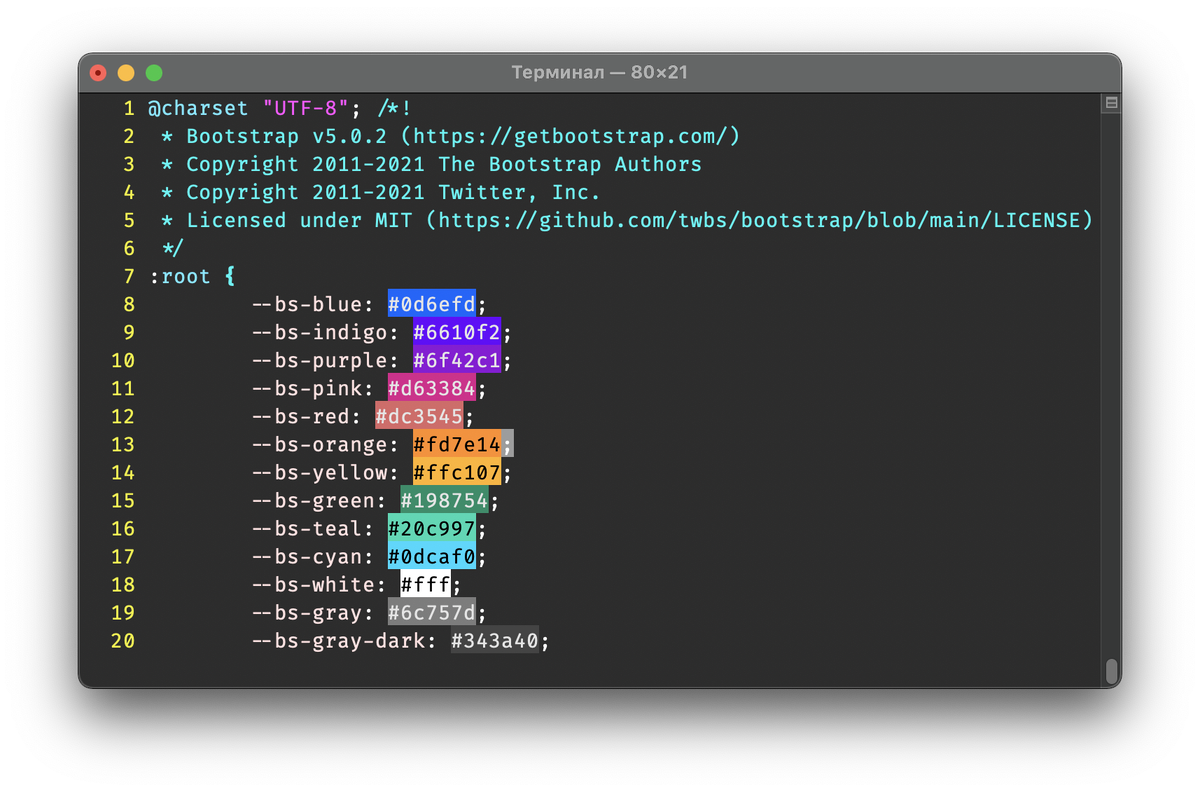This screenshot has width=1200, height=792.
Task: Click the '--bs-yellow' property name
Action: pyautogui.click(x=318, y=472)
